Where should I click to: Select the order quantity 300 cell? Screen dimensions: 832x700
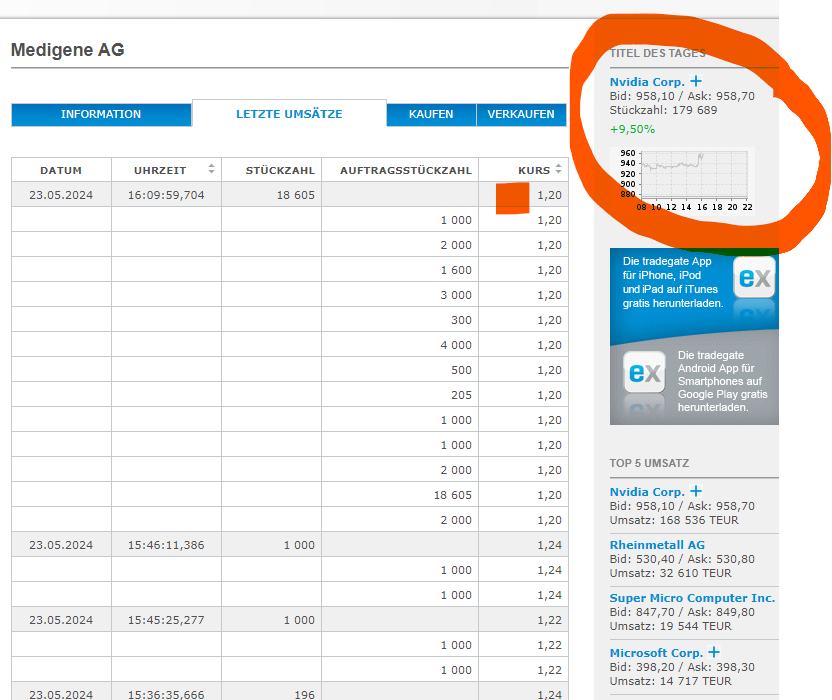(400, 320)
